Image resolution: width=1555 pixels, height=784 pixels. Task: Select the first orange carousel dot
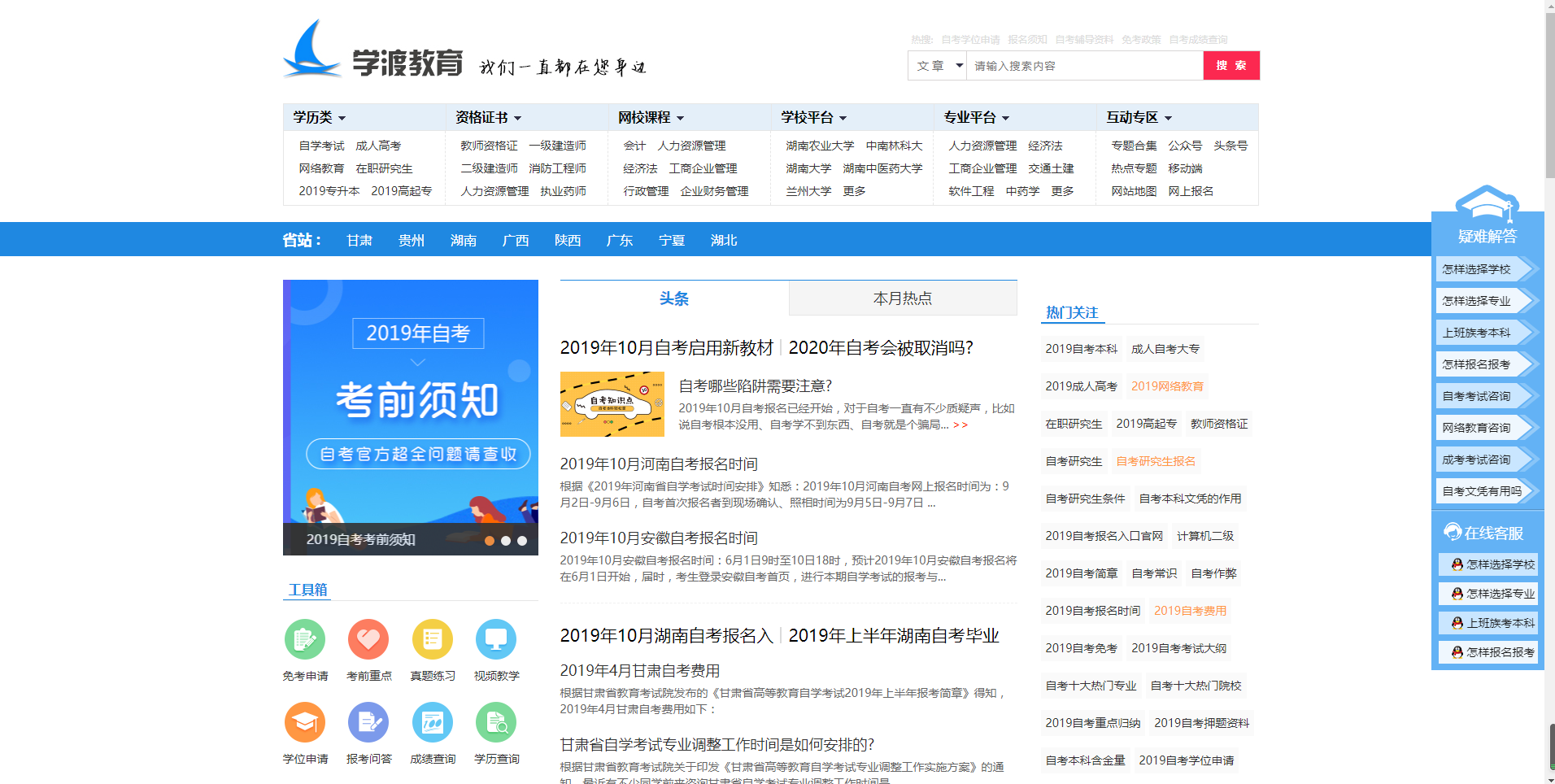(490, 541)
